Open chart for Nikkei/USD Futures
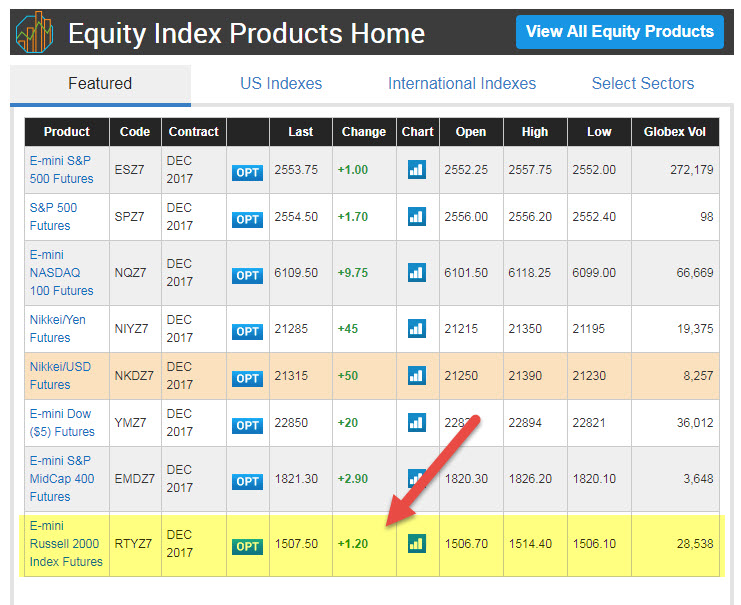 coord(416,376)
